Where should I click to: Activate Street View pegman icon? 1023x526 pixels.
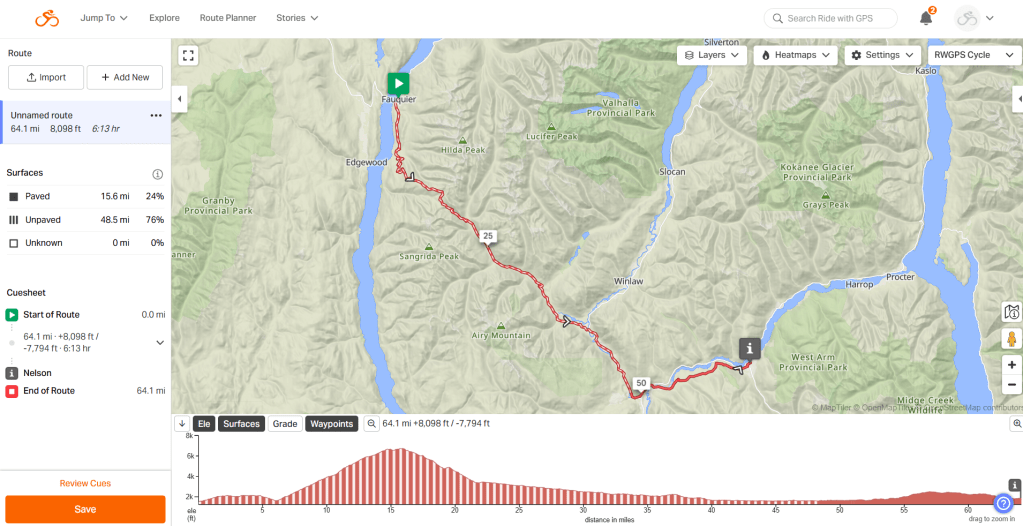click(x=1012, y=338)
